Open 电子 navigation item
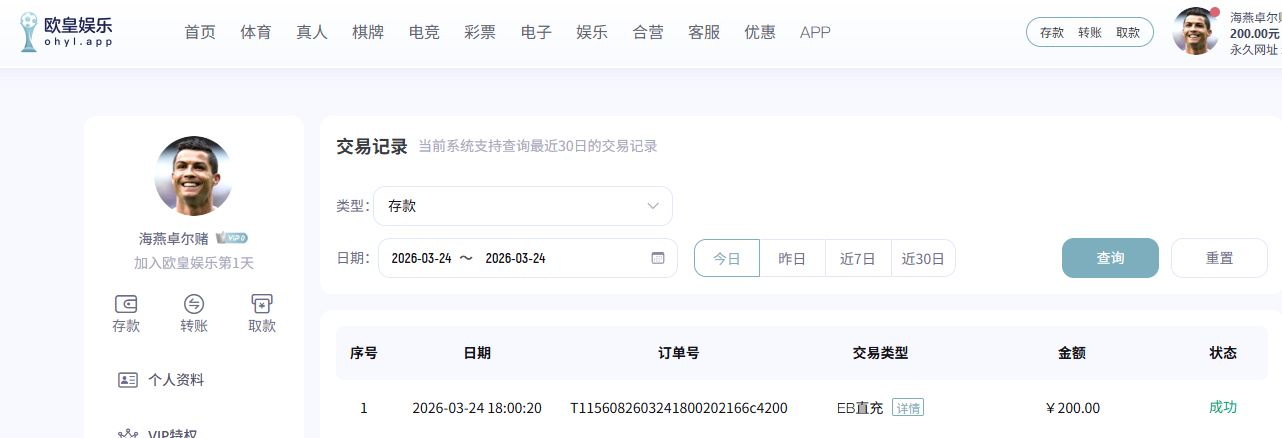This screenshot has width=1282, height=438. coord(536,32)
